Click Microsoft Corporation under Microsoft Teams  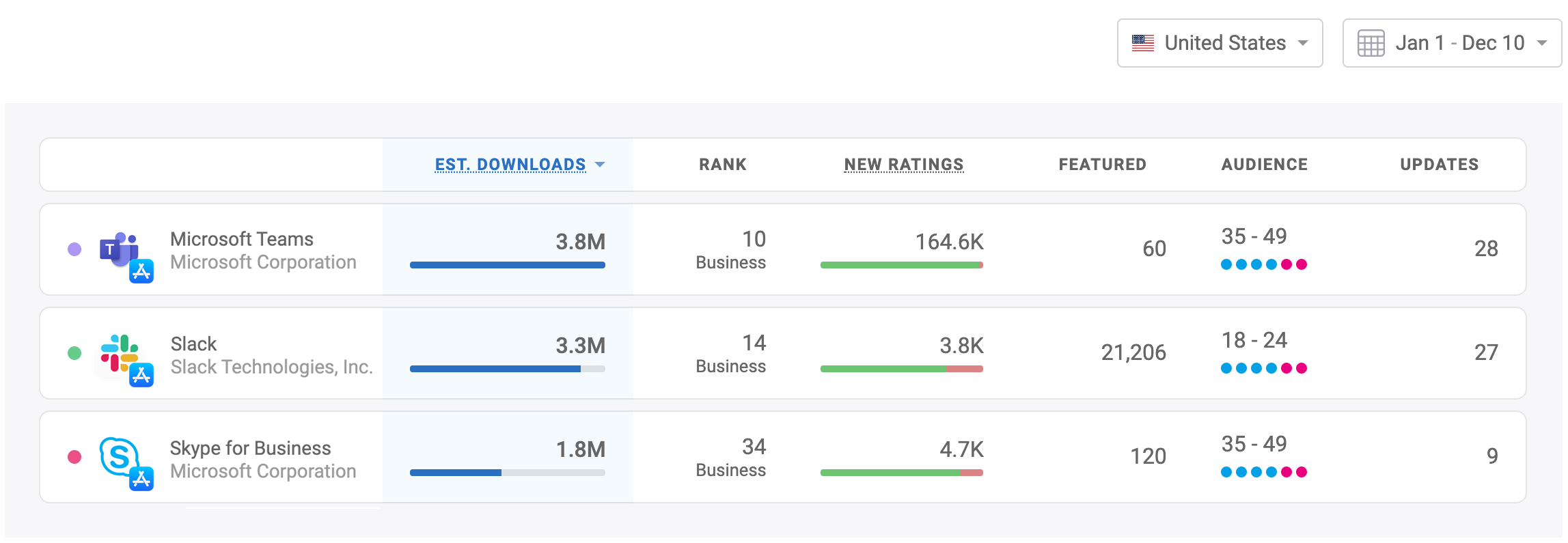[263, 262]
